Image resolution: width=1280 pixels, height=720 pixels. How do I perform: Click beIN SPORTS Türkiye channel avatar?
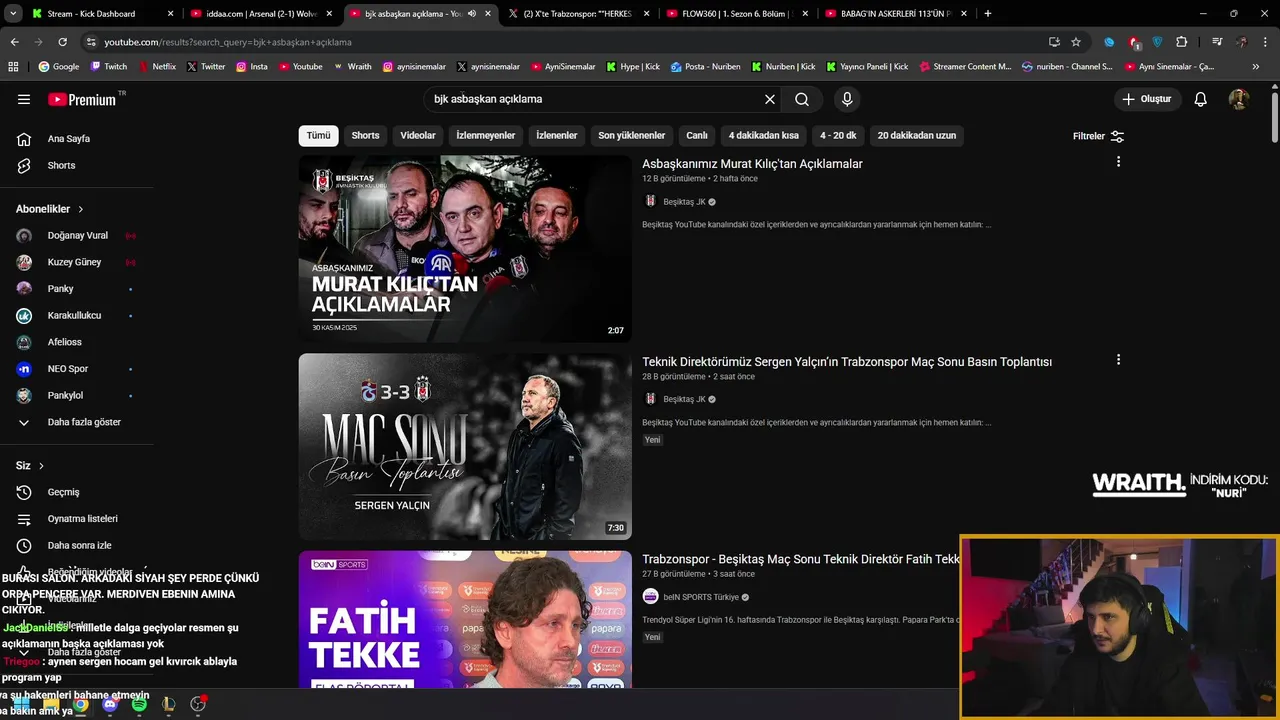pos(650,597)
